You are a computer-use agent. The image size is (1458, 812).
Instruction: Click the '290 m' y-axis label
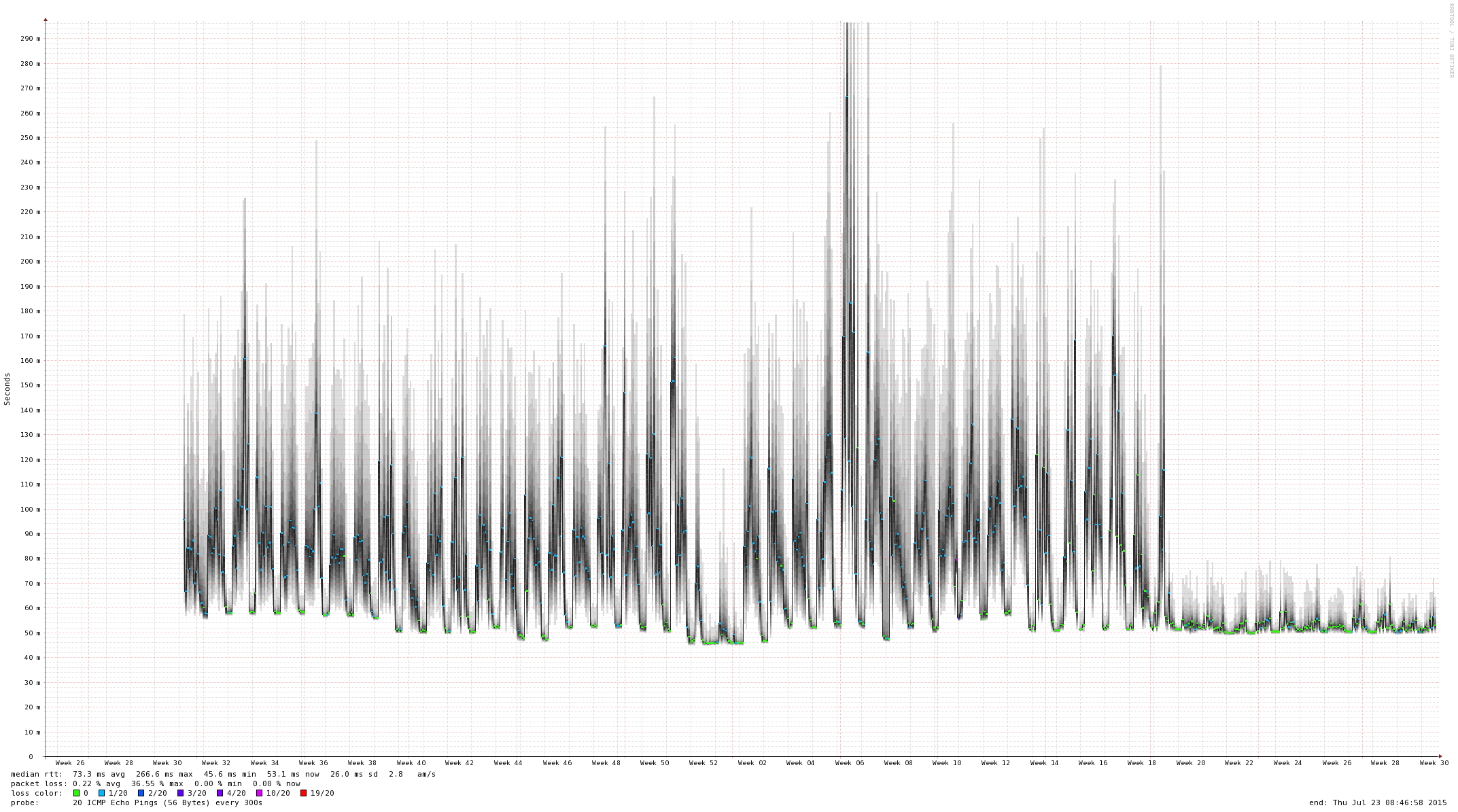(31, 39)
